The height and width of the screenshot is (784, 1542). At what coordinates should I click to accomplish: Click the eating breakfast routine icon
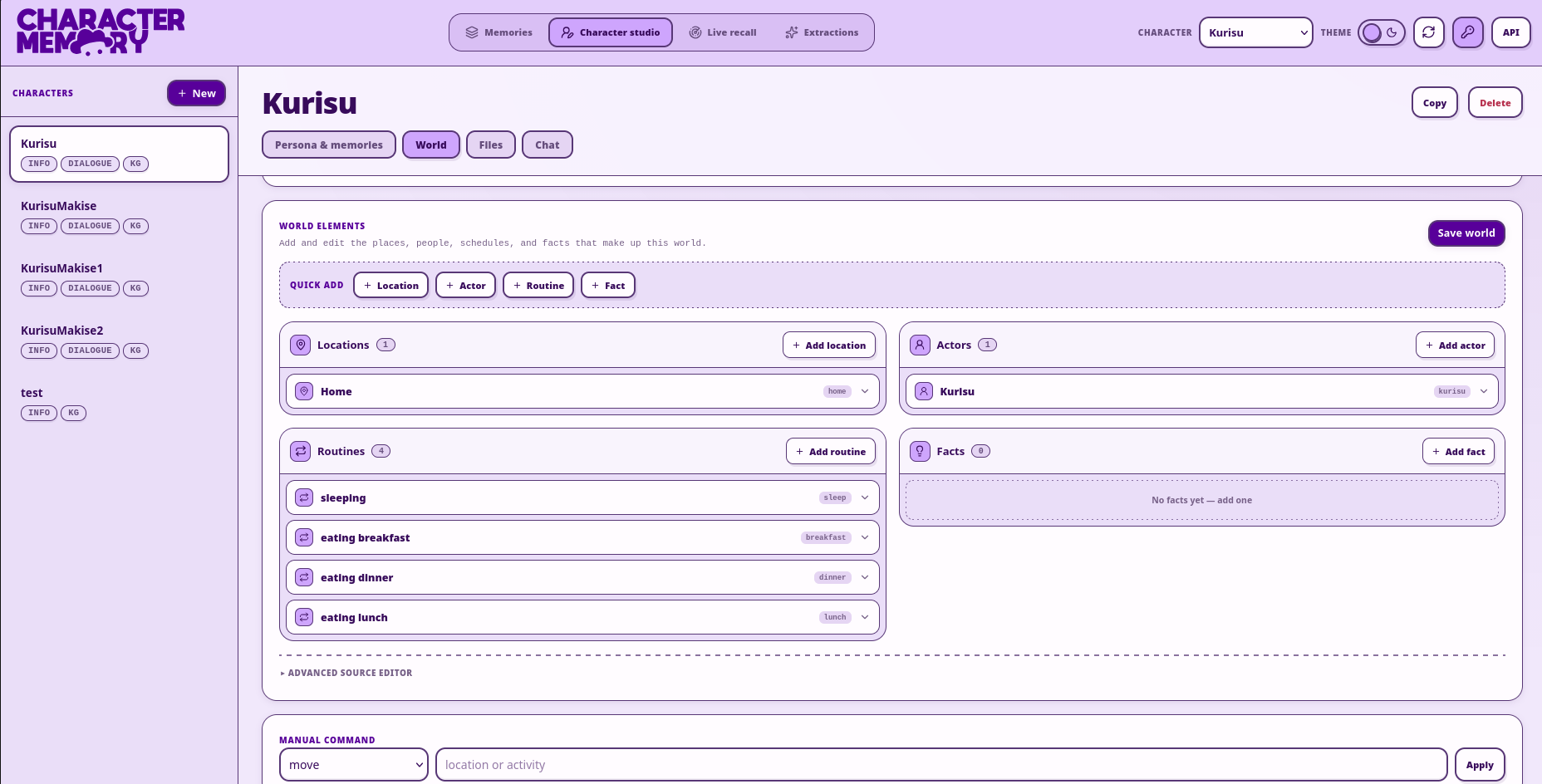click(305, 537)
